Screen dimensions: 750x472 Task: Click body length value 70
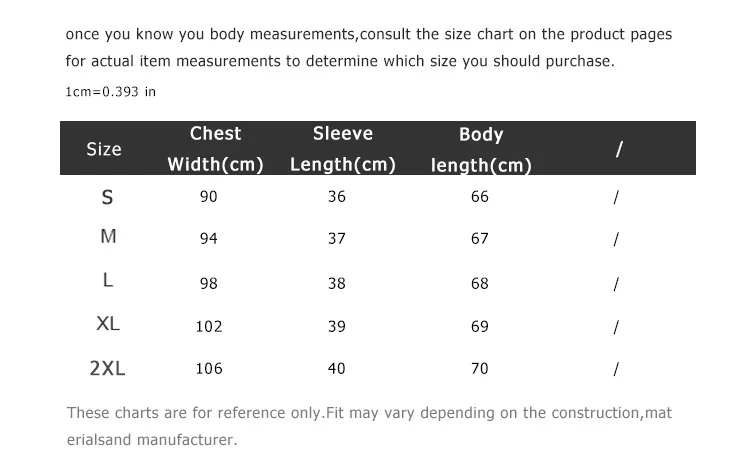click(480, 369)
